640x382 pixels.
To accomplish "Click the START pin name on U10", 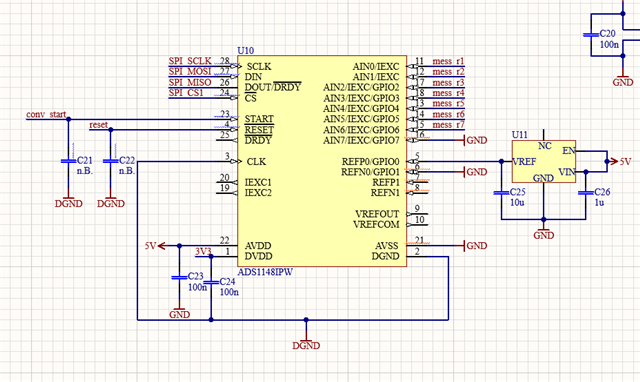I will [x=259, y=119].
